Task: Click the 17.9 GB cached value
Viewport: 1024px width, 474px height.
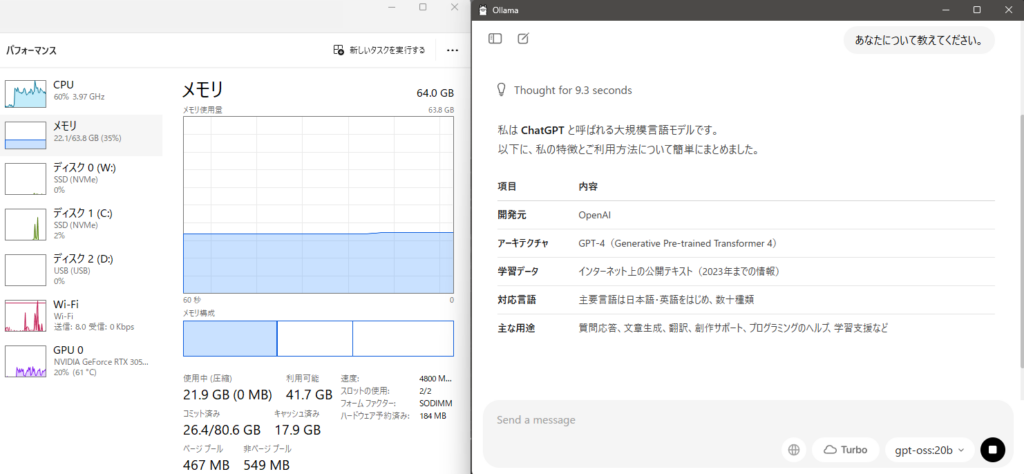Action: point(298,430)
